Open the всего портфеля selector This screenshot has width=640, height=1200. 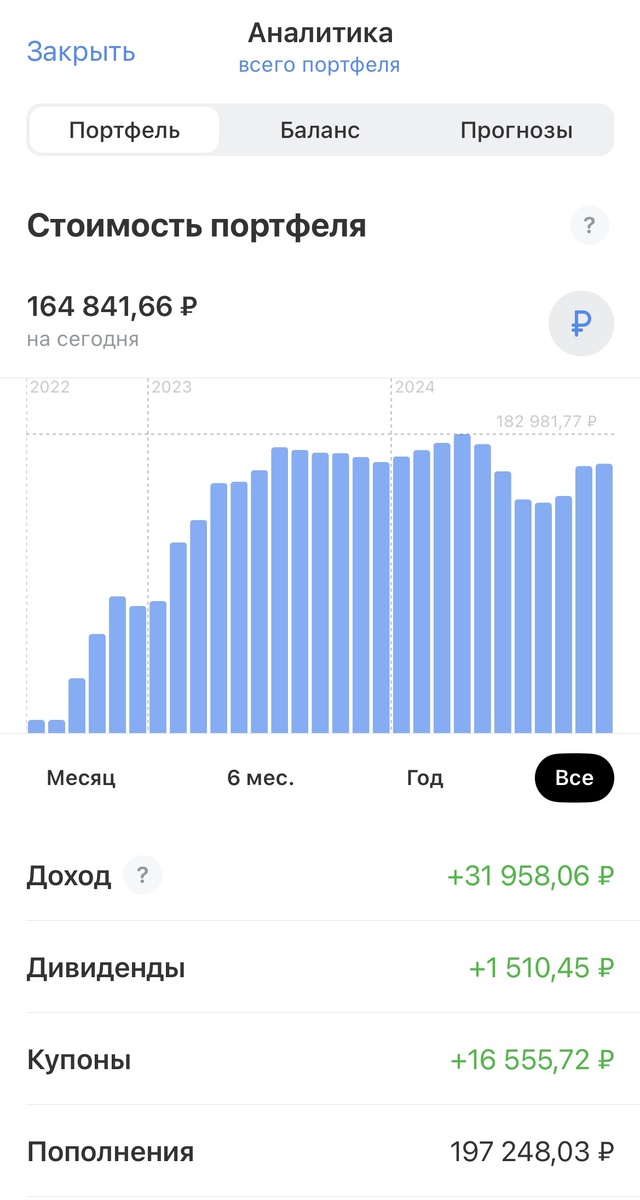pyautogui.click(x=321, y=64)
